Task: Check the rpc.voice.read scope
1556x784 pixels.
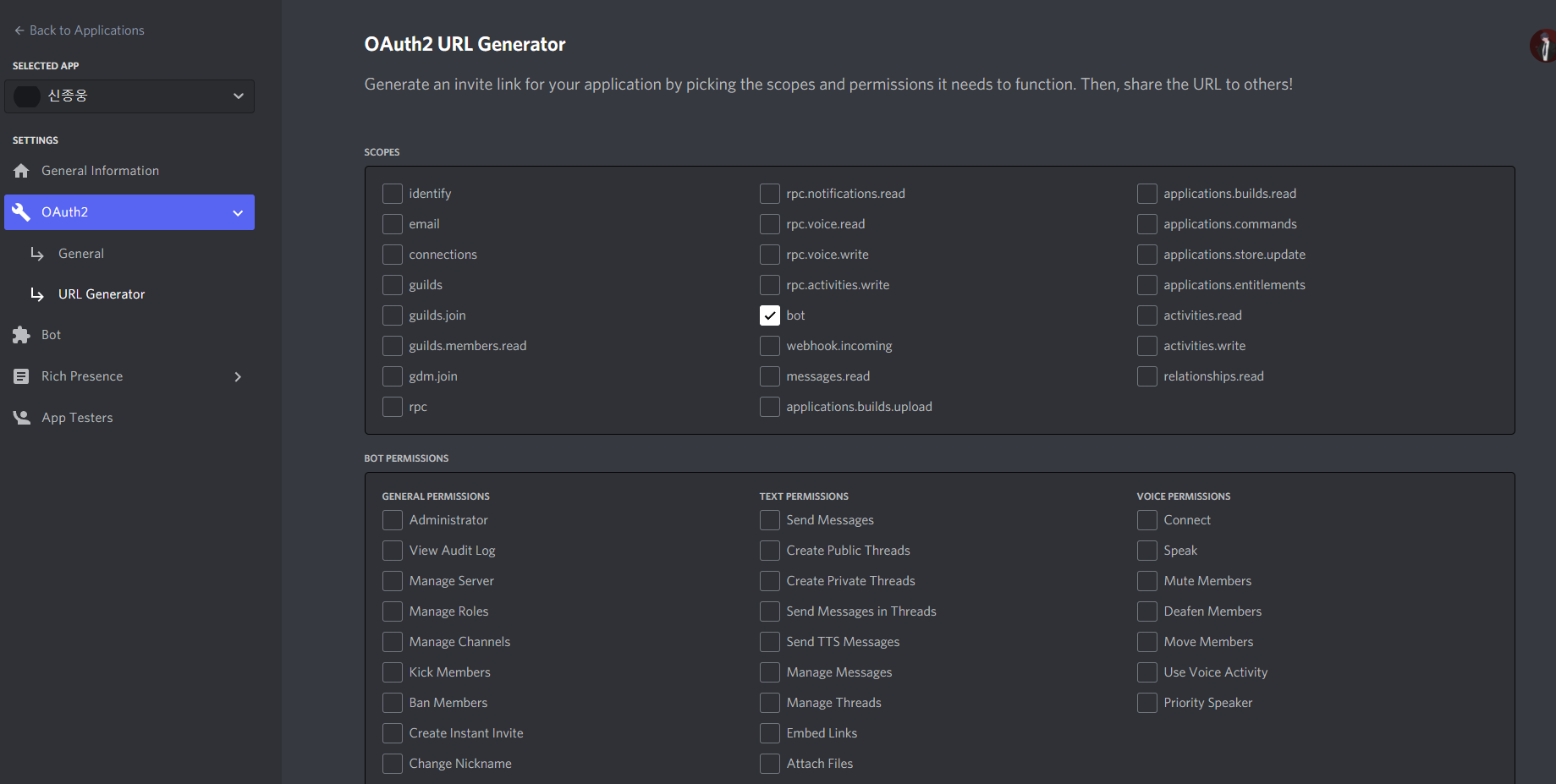Action: [x=770, y=224]
